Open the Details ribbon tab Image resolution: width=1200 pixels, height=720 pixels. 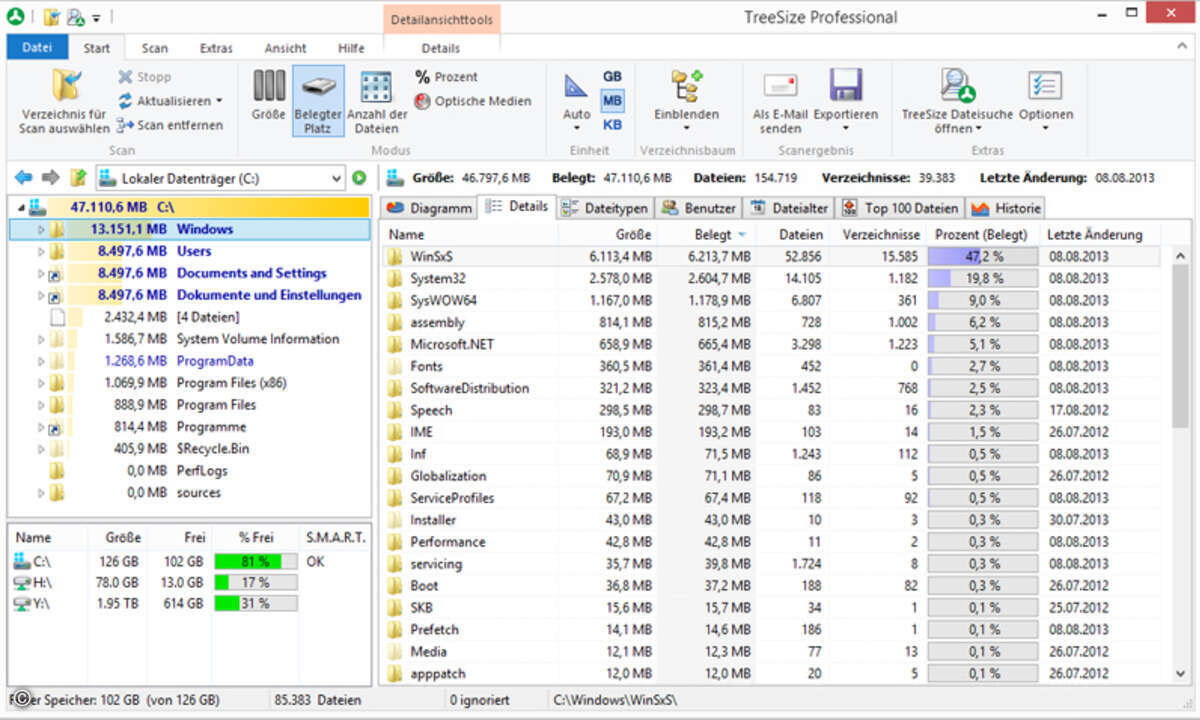pyautogui.click(x=441, y=48)
